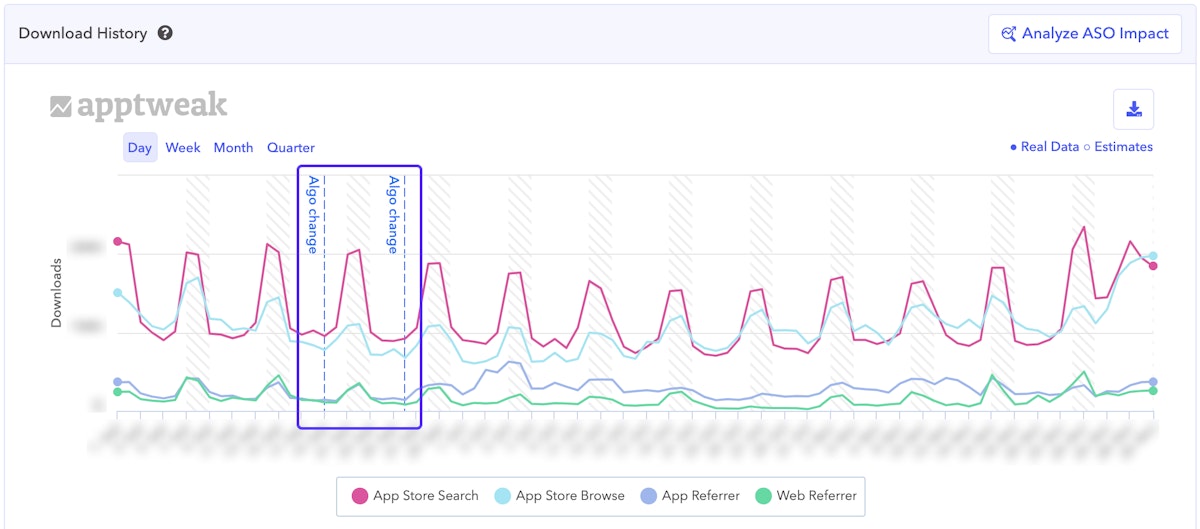Switch chart to Month view
Screen dimensions: 1200x529
[x=233, y=148]
